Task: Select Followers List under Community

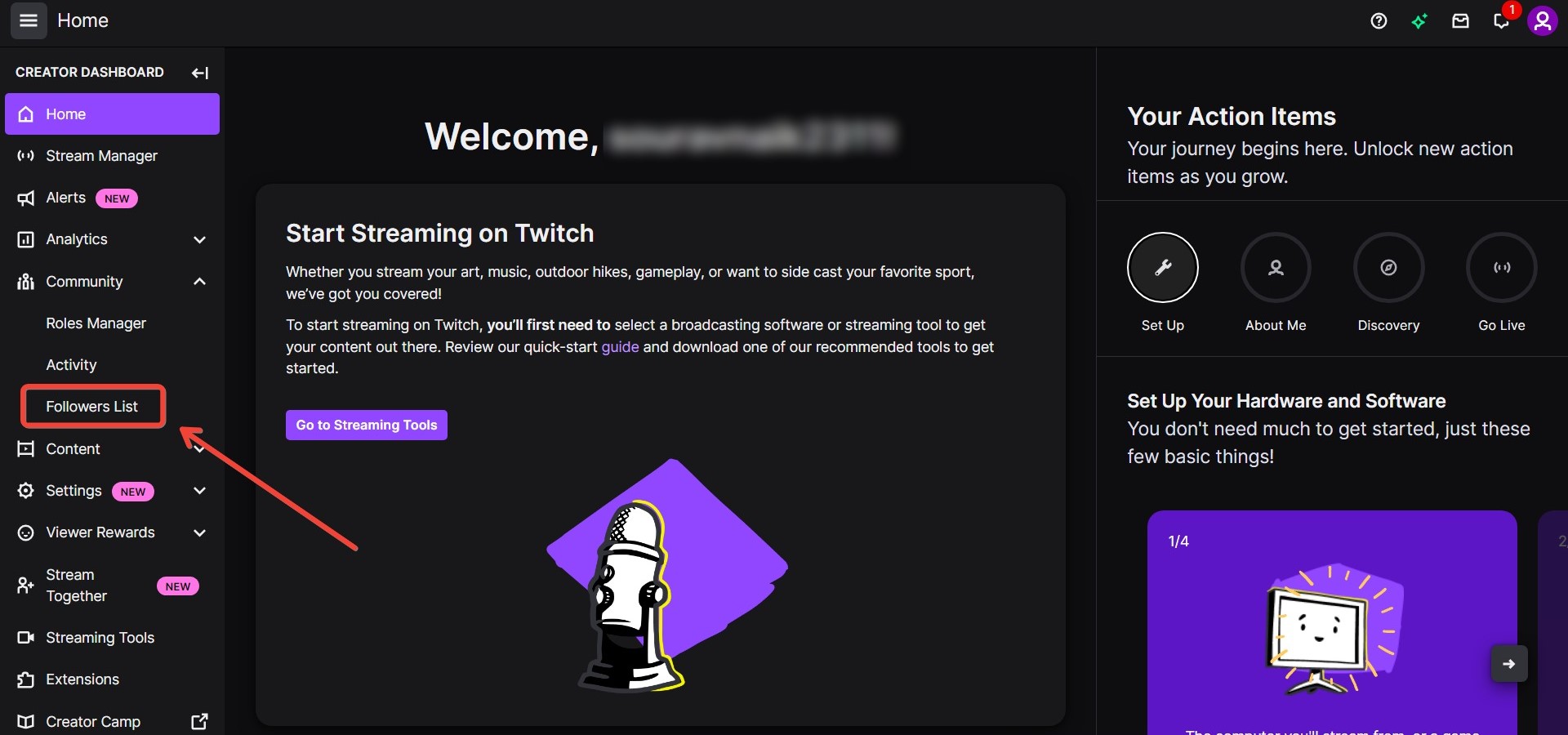Action: point(92,406)
